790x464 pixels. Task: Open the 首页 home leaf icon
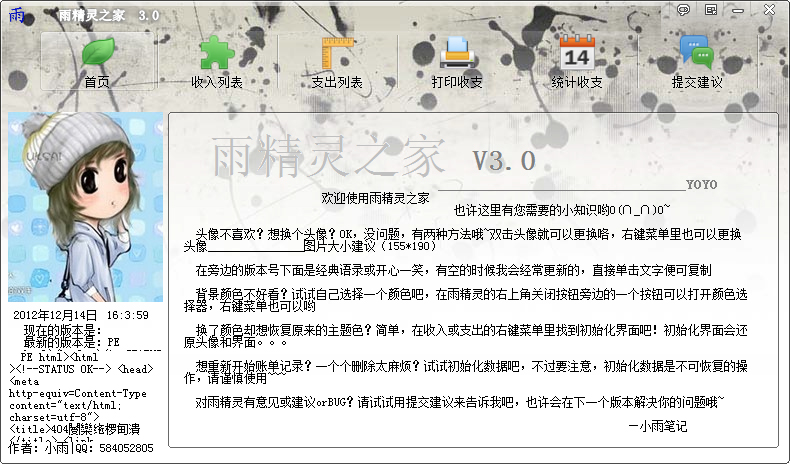[98, 52]
